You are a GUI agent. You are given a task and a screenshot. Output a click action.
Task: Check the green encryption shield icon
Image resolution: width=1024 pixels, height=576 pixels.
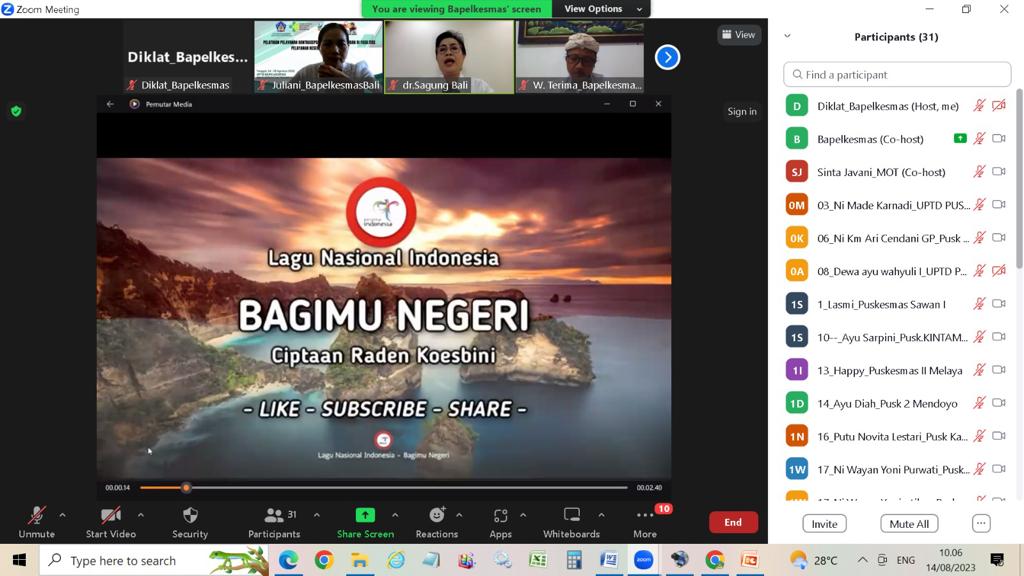click(x=16, y=111)
